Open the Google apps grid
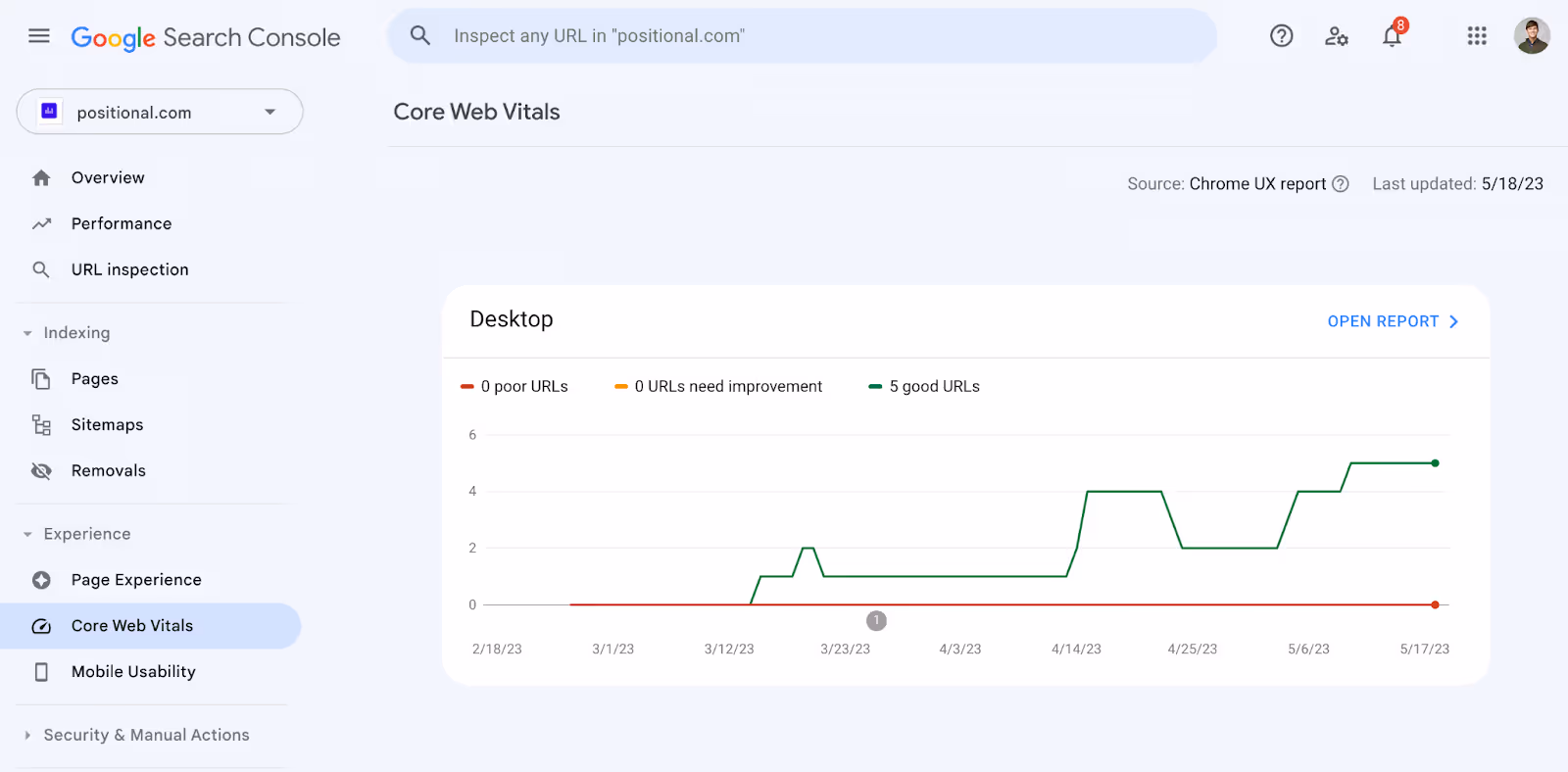 click(1477, 36)
